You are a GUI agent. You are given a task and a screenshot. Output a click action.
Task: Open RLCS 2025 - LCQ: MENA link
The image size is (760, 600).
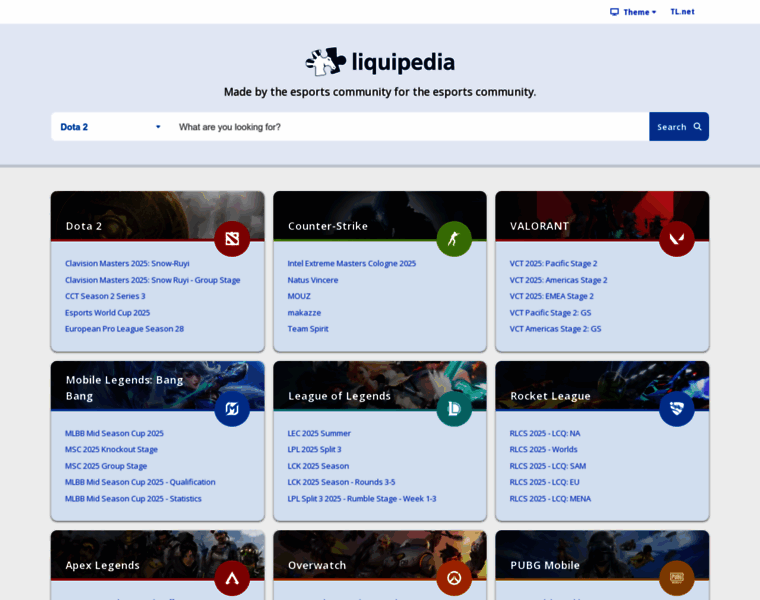coord(550,499)
